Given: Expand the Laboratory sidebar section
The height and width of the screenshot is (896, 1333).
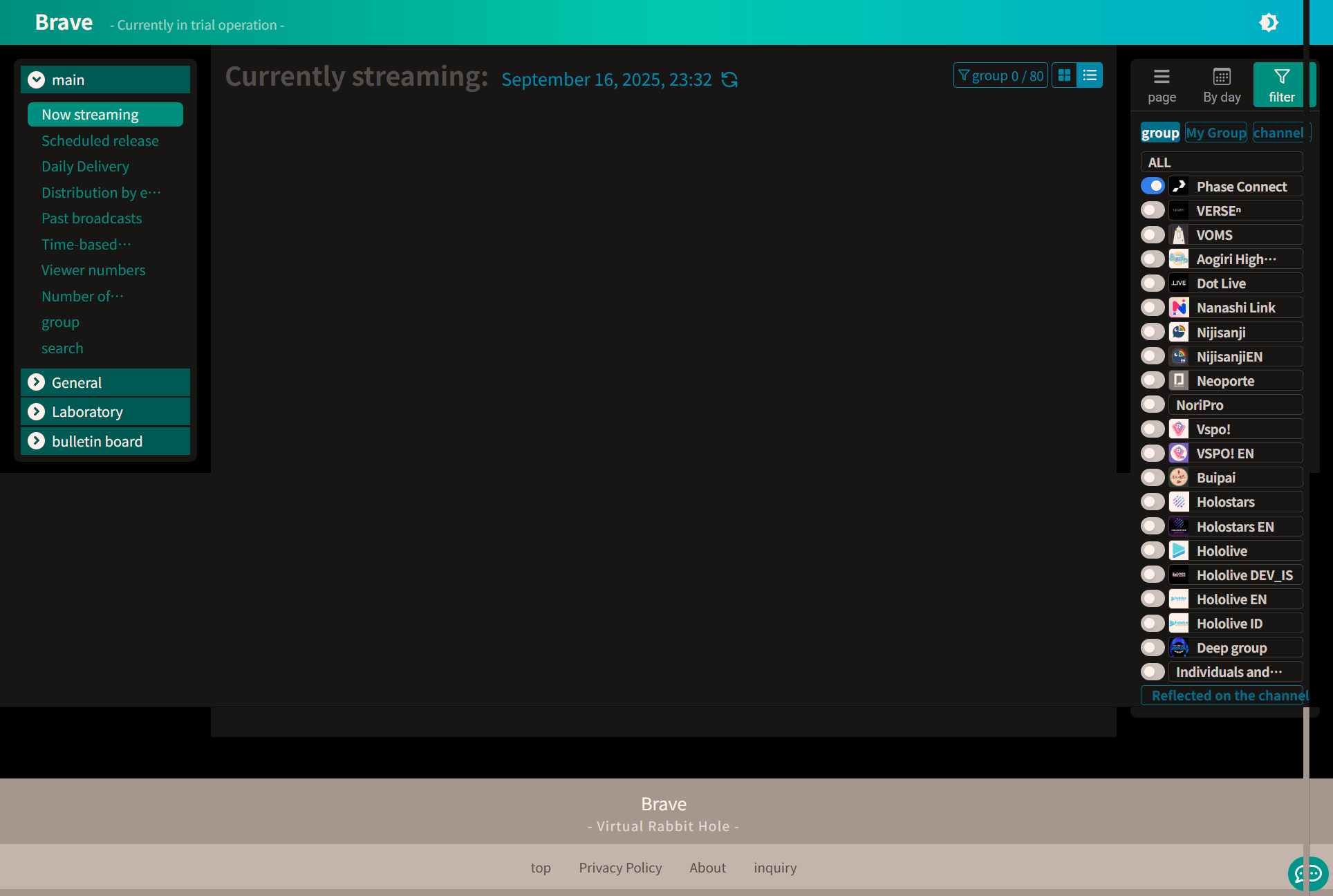Looking at the screenshot, I should (105, 412).
